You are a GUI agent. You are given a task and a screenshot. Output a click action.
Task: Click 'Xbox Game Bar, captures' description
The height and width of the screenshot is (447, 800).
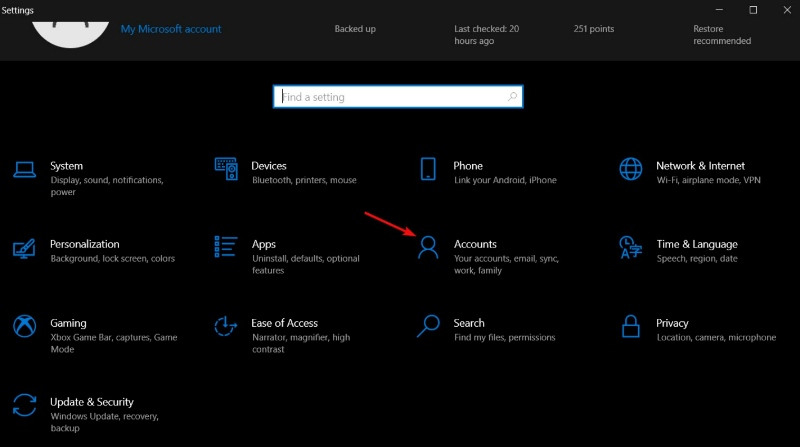pos(114,343)
